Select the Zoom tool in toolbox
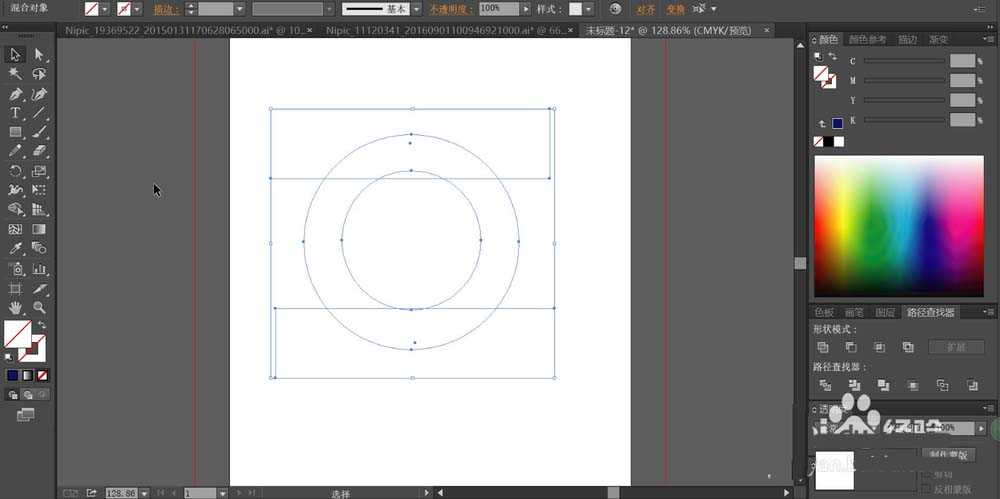 tap(39, 307)
